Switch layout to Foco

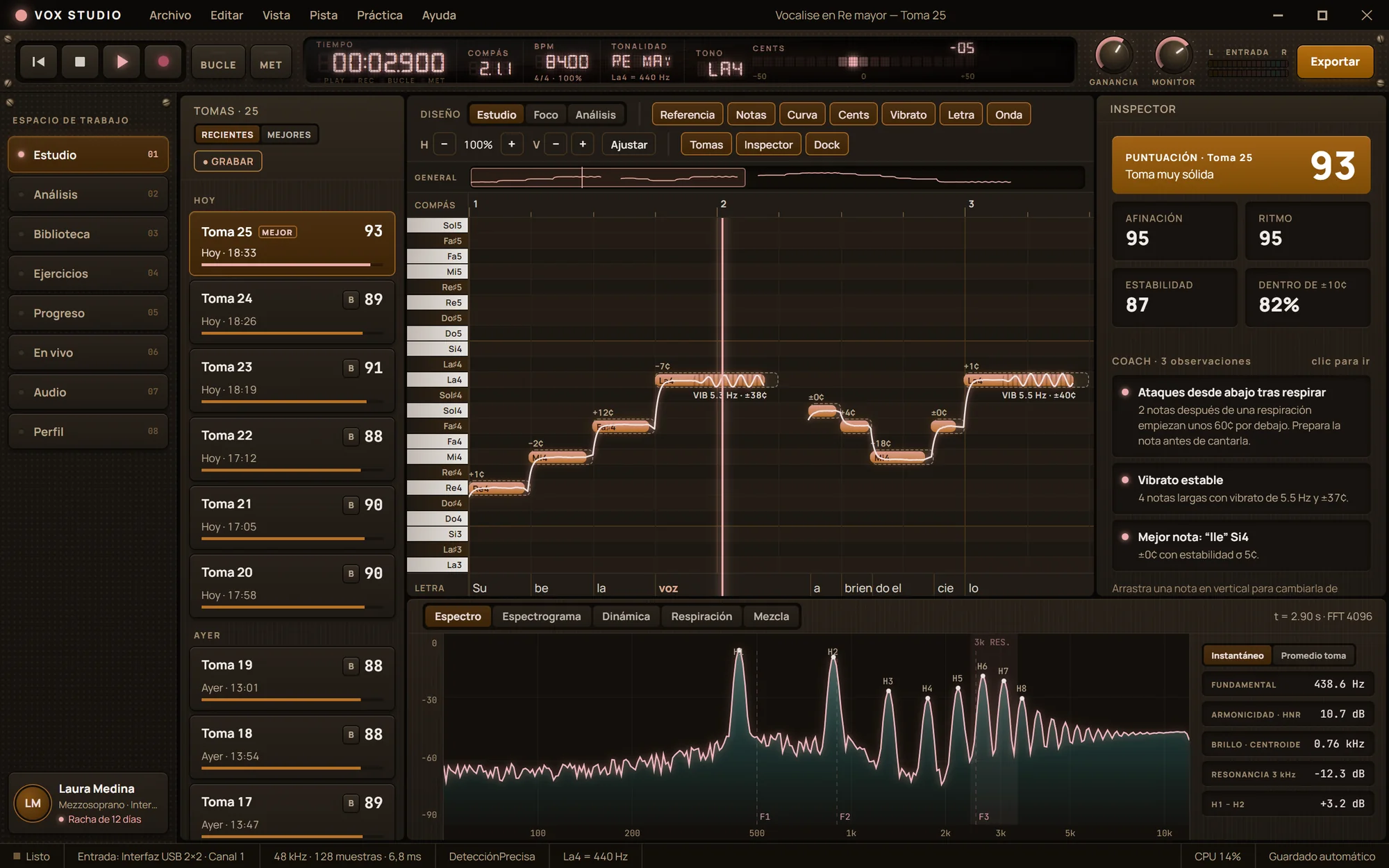[x=545, y=115]
